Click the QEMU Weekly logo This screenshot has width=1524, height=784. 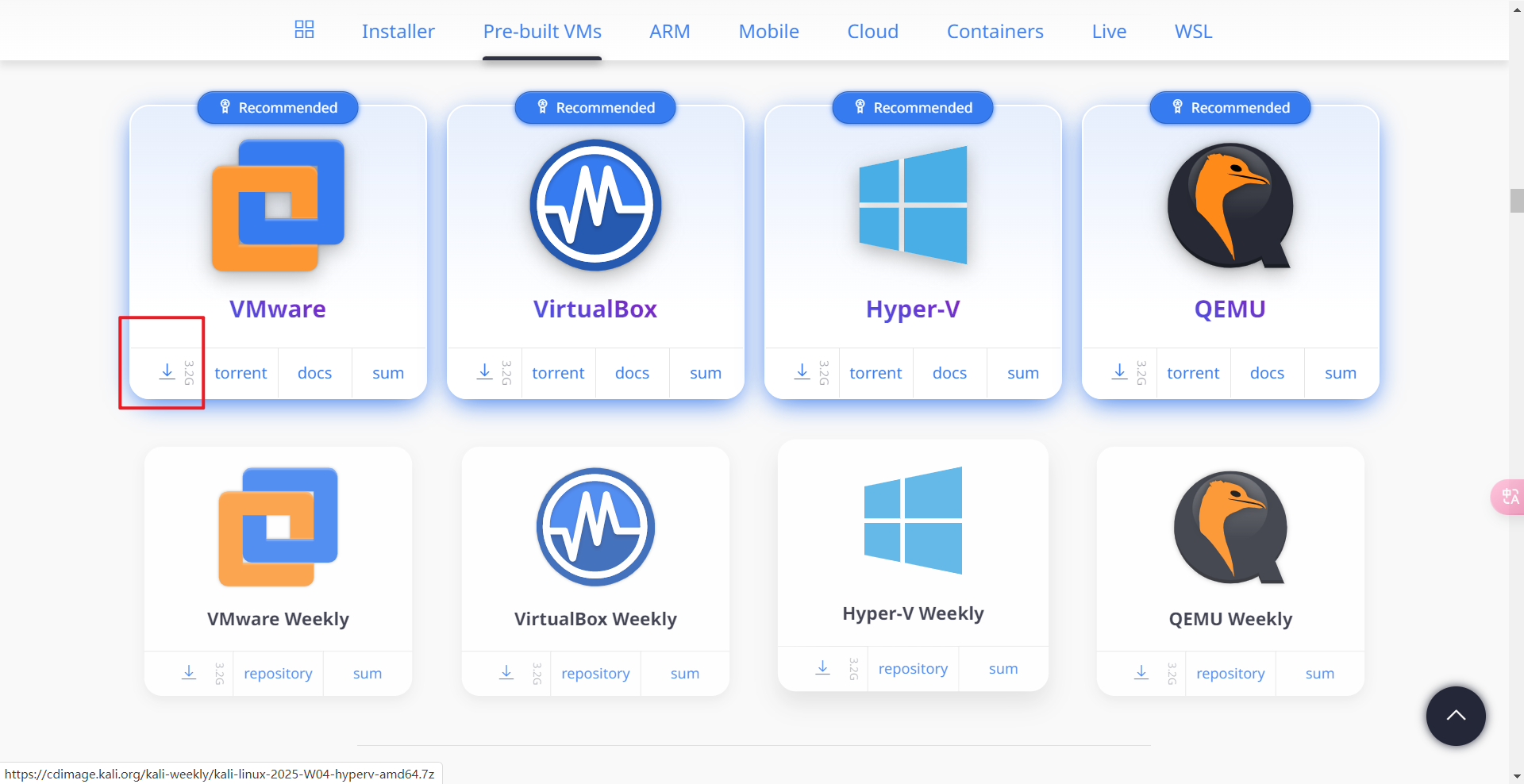click(x=1230, y=528)
